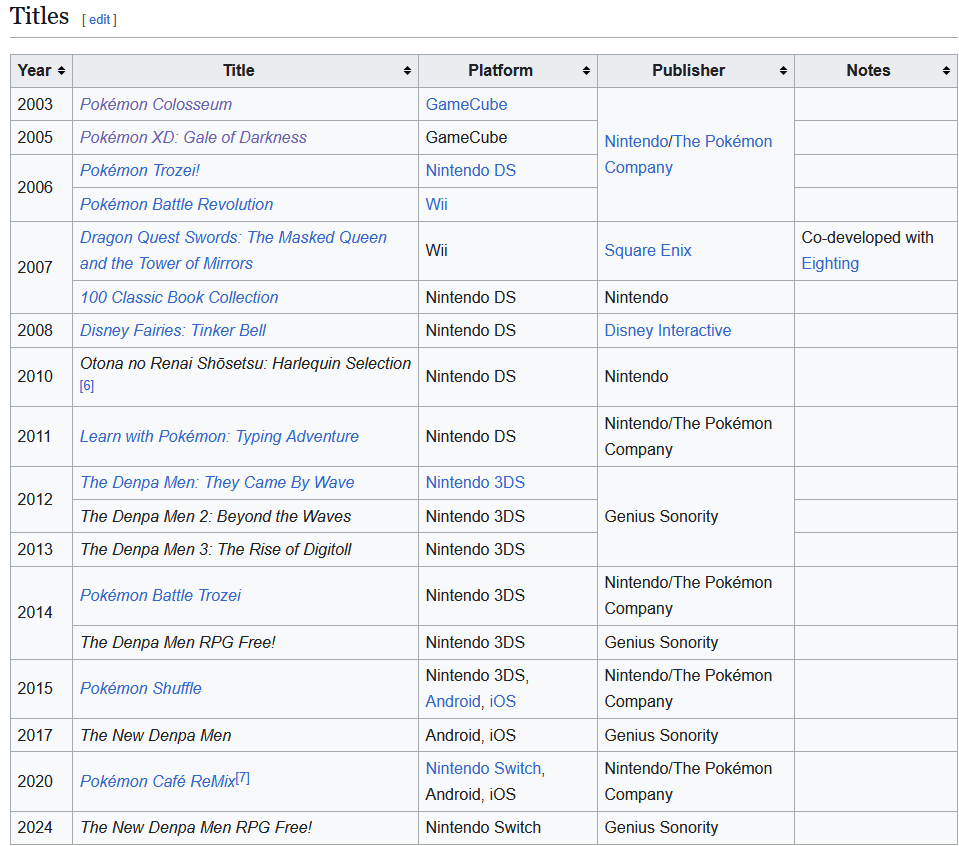Click Nintendo DS in Disney Fairies row
Image resolution: width=959 pixels, height=846 pixels.
(470, 330)
